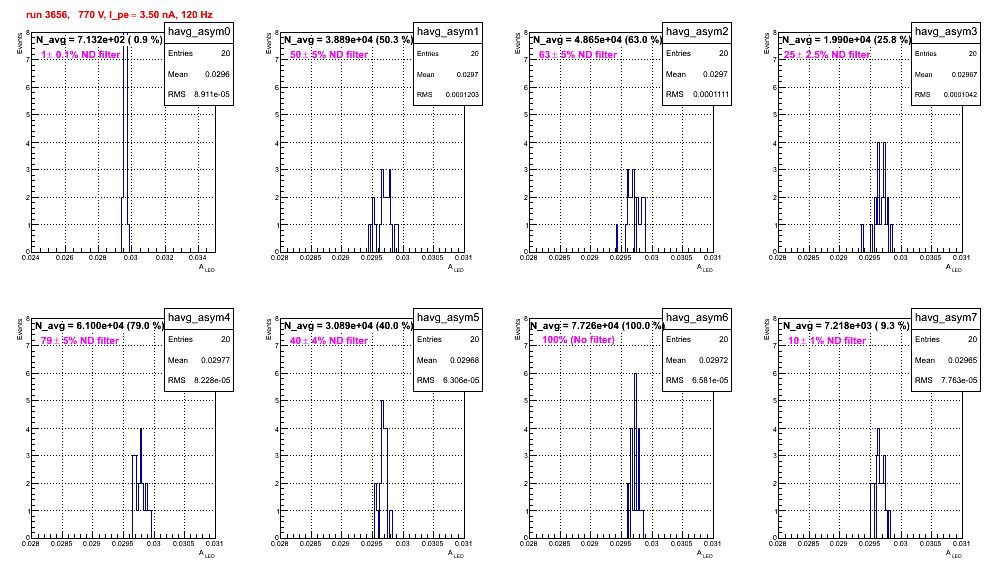The image size is (996, 572).
Task: Click the Entries 20 row in havg_asym0 box
Action: tap(199, 53)
